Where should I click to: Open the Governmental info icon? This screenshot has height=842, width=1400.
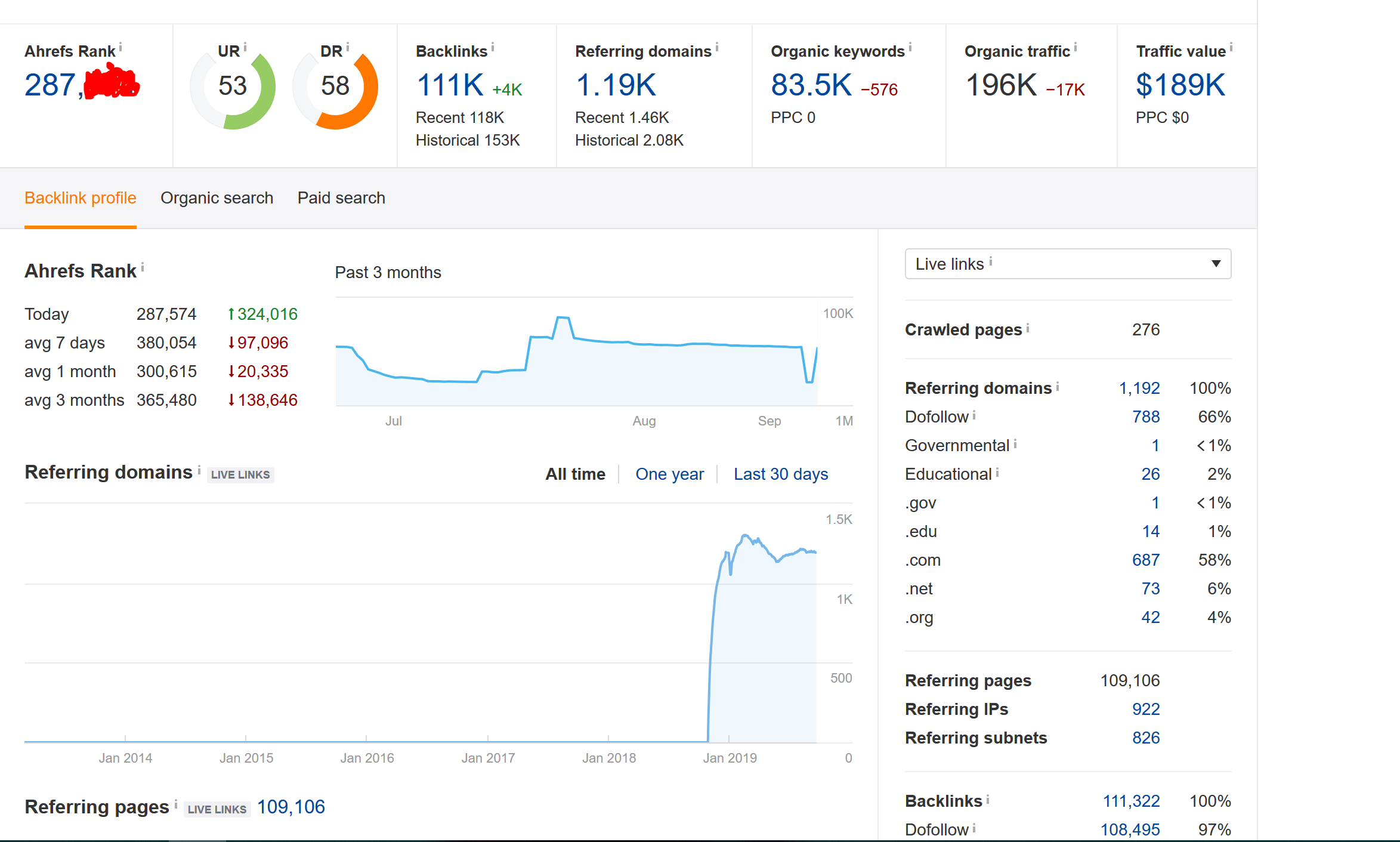coord(1015,443)
